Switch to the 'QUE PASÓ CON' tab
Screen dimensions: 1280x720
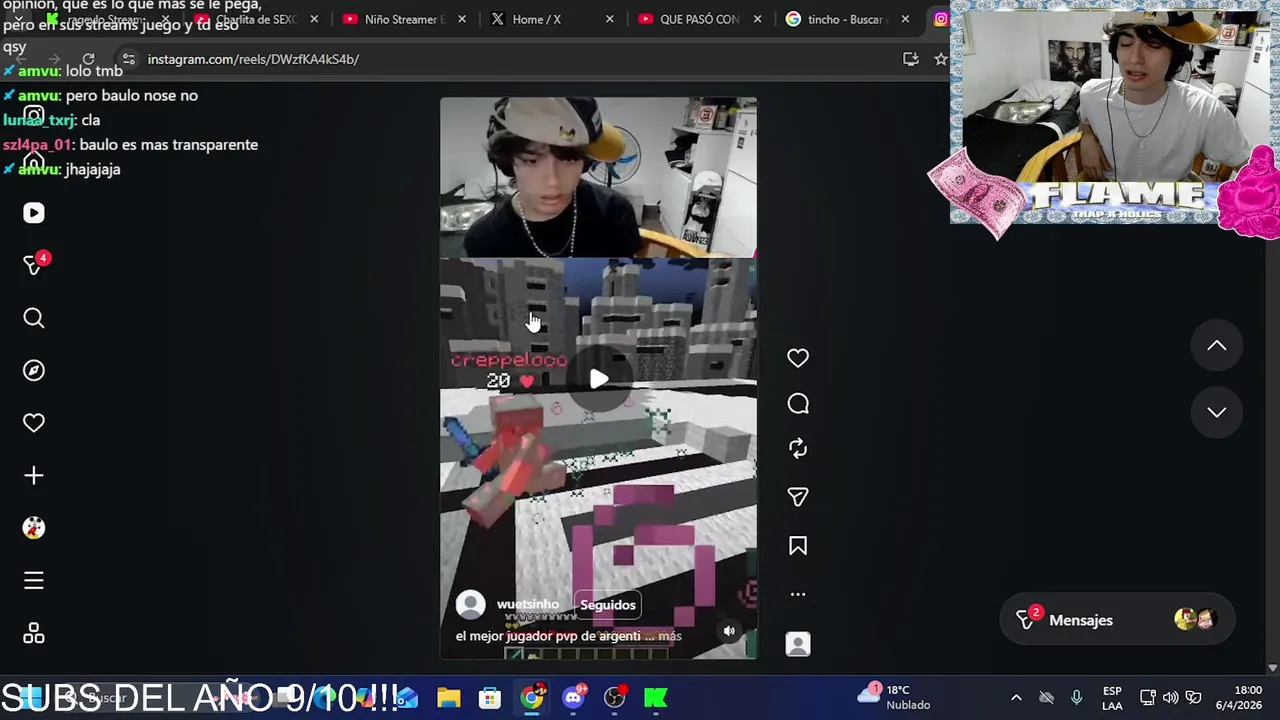(x=698, y=19)
